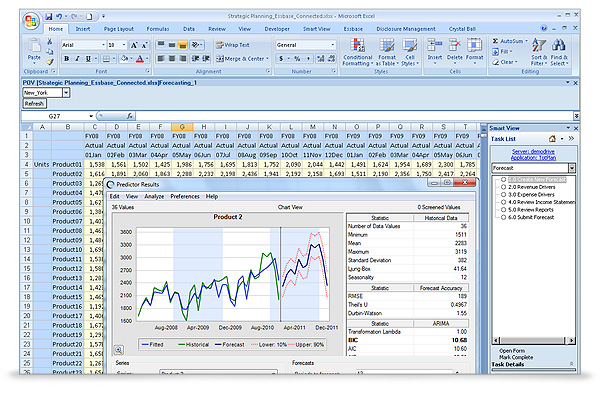Click the Wrap Text button

tap(235, 45)
